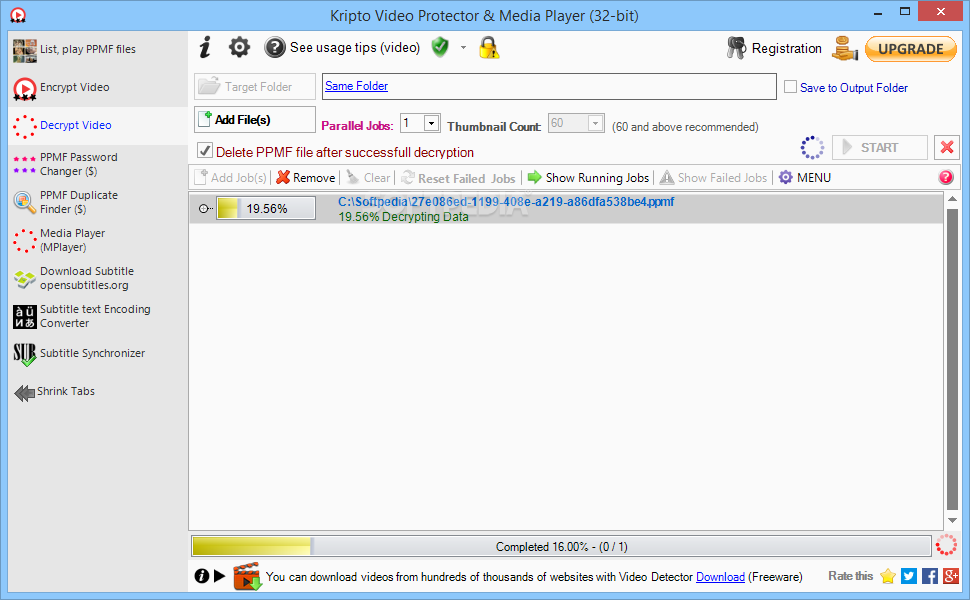Click the red X cancel button
This screenshot has width=970, height=600.
click(946, 147)
